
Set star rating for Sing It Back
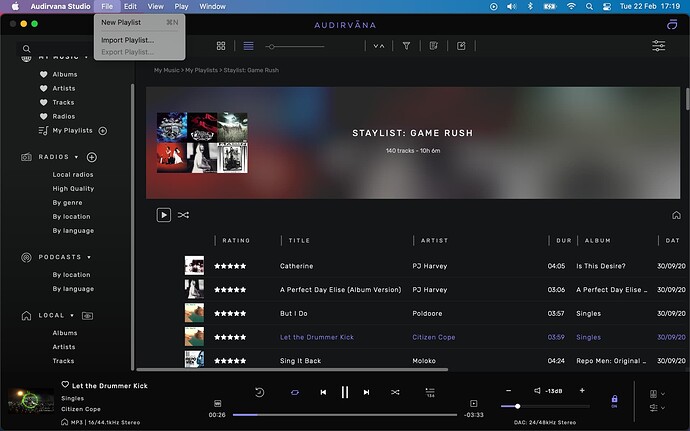(230, 361)
